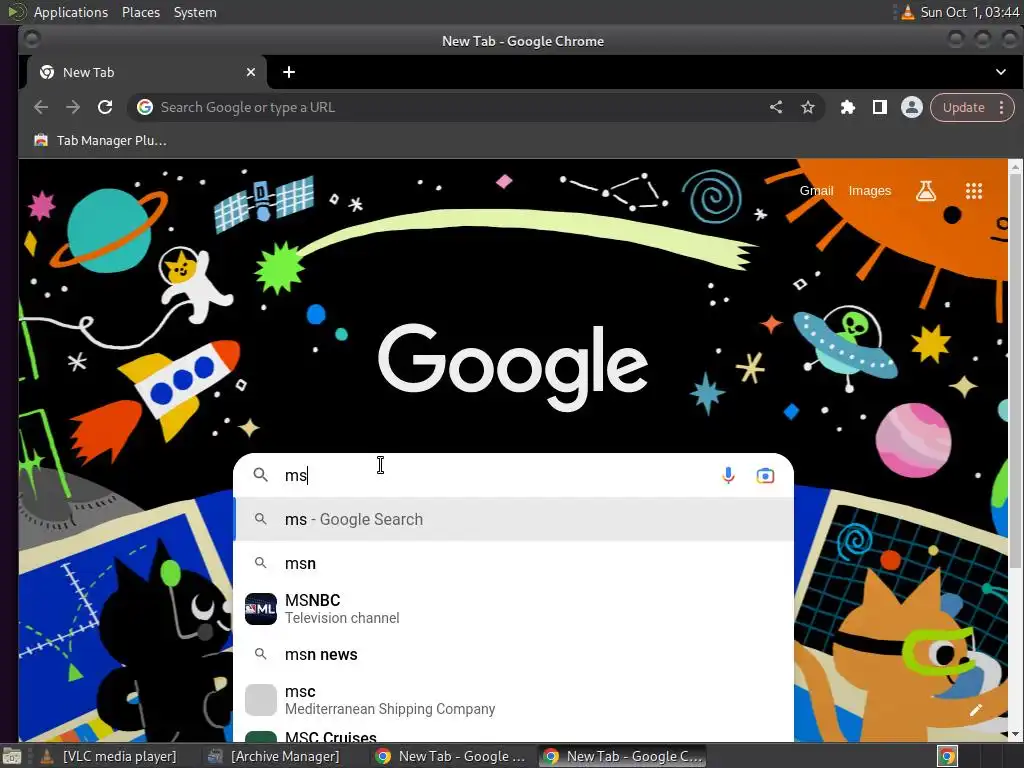Click the clock showing Sun Oct 1

[x=970, y=12]
